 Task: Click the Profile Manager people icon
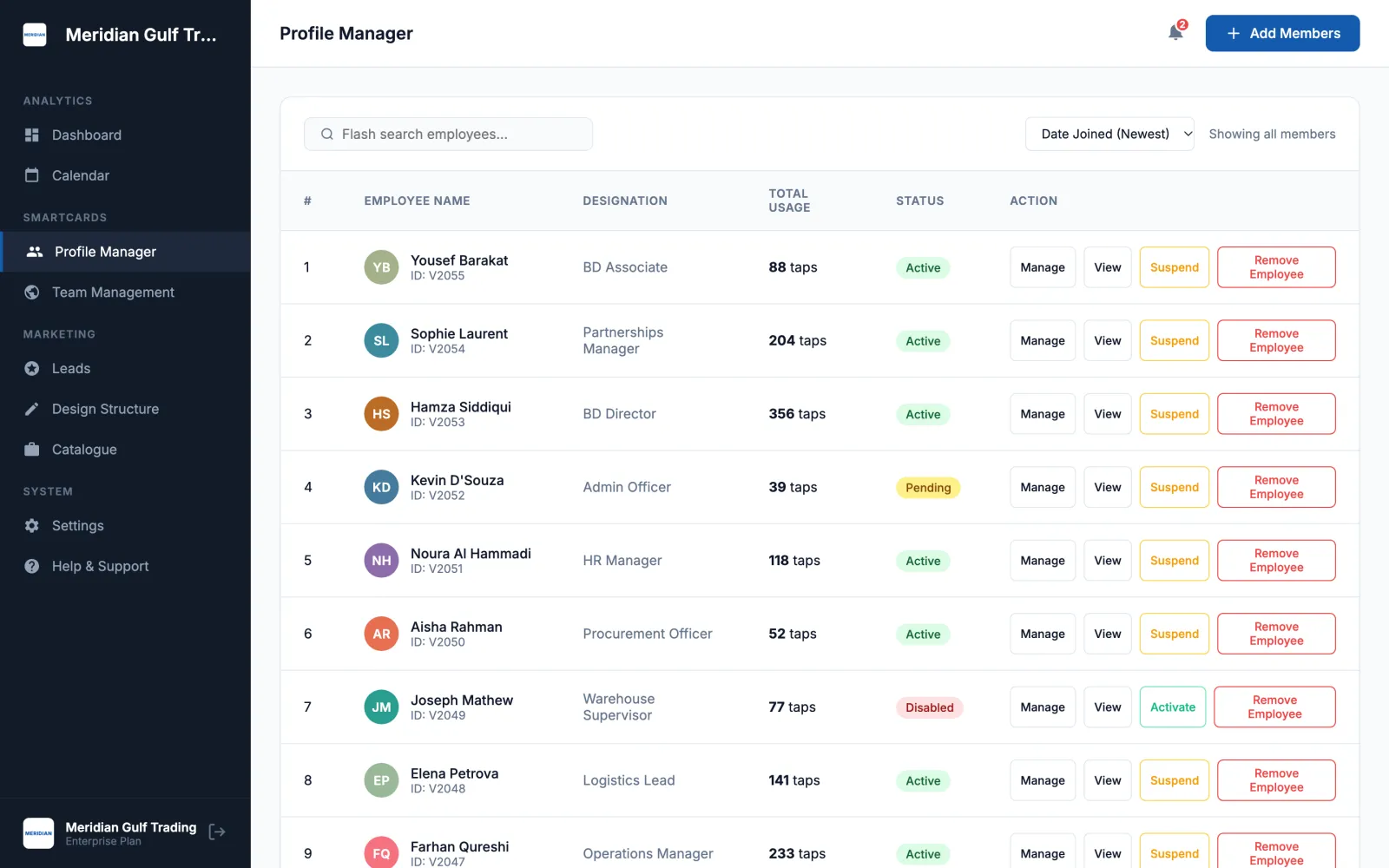[x=35, y=252]
